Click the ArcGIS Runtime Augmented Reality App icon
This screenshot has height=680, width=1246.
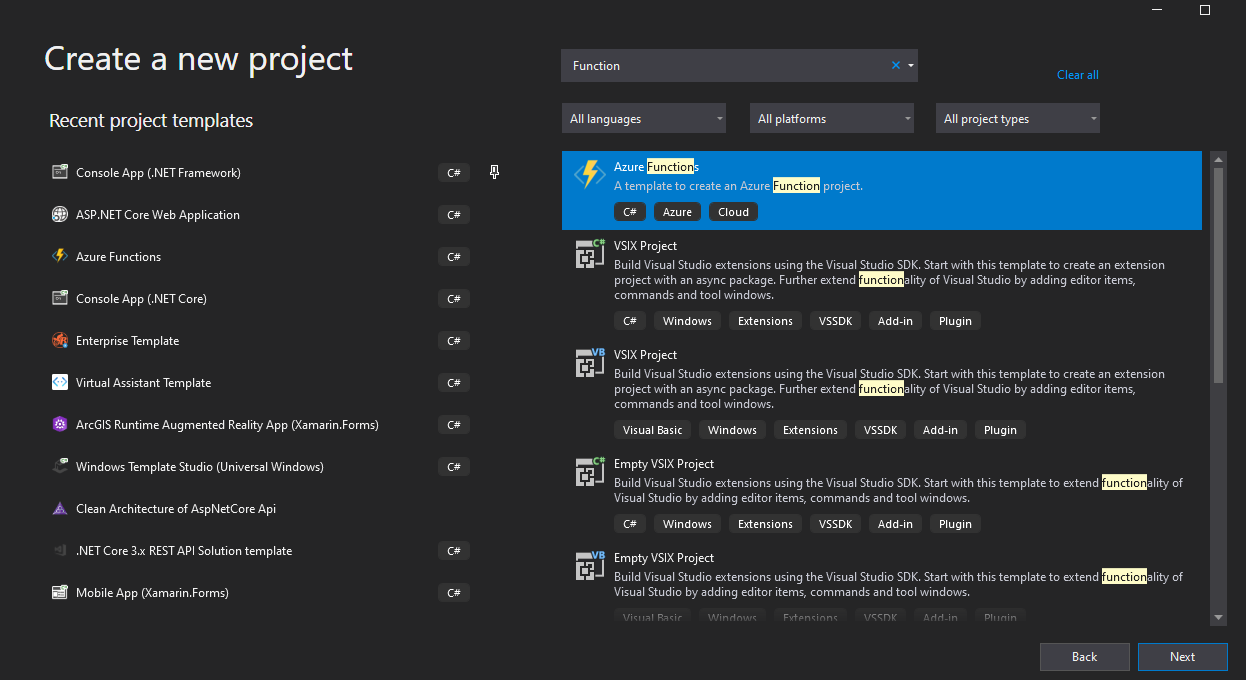click(60, 424)
